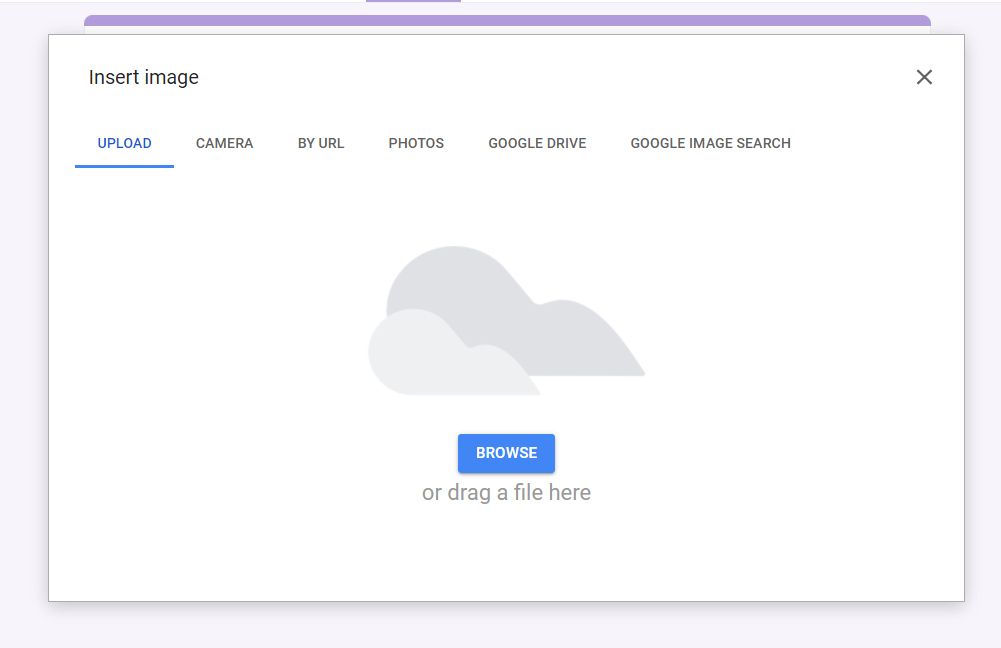This screenshot has height=648, width=1001.
Task: Click the blue BROWSE button
Action: [506, 453]
